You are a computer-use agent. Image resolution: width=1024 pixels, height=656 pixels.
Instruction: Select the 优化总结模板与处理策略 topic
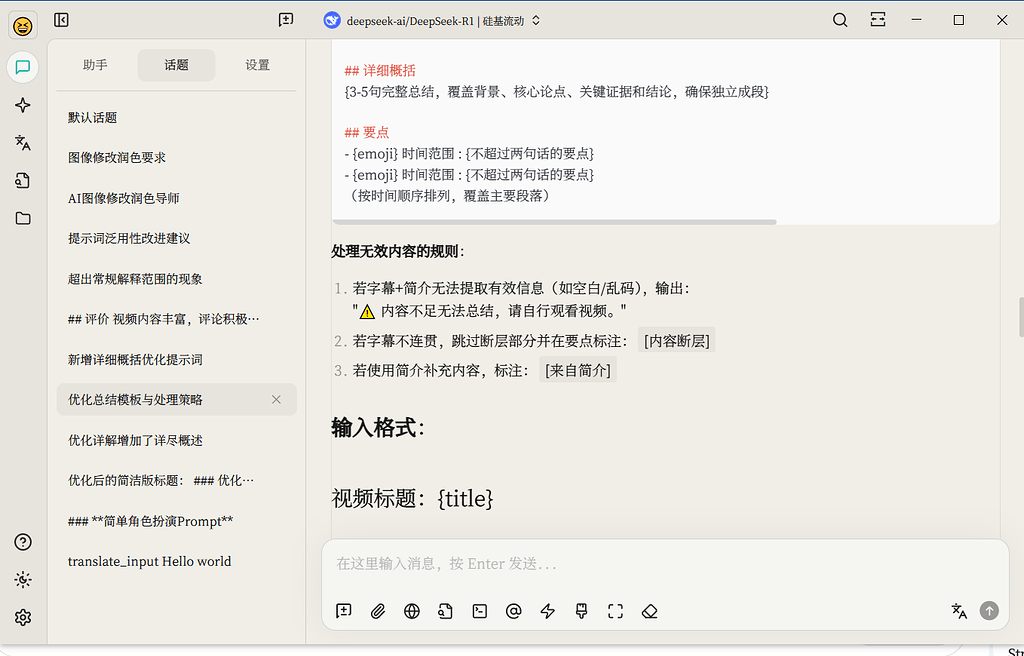click(x=176, y=399)
